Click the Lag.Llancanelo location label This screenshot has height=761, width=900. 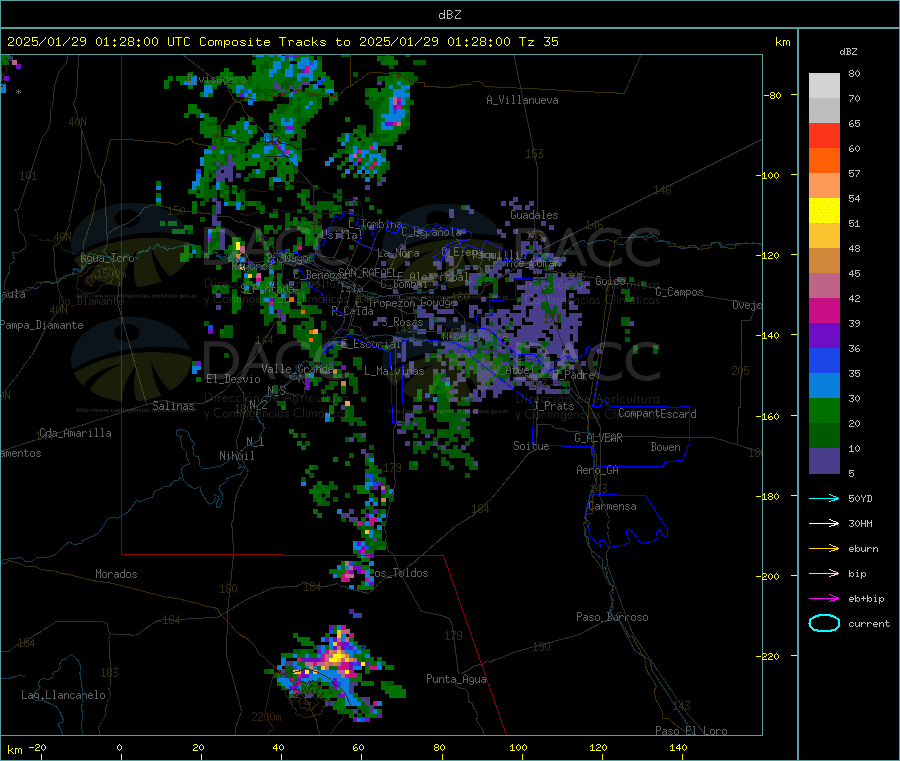coord(63,695)
